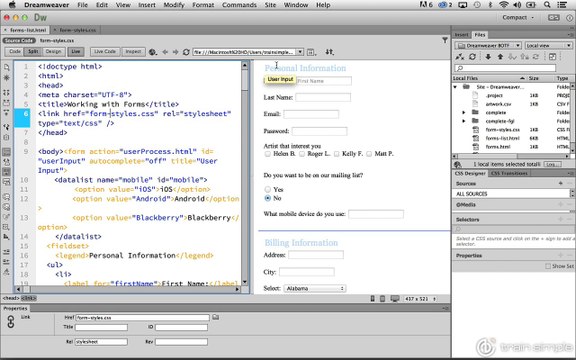
Task: Click the Log... button in Files panel
Action: [x=552, y=164]
